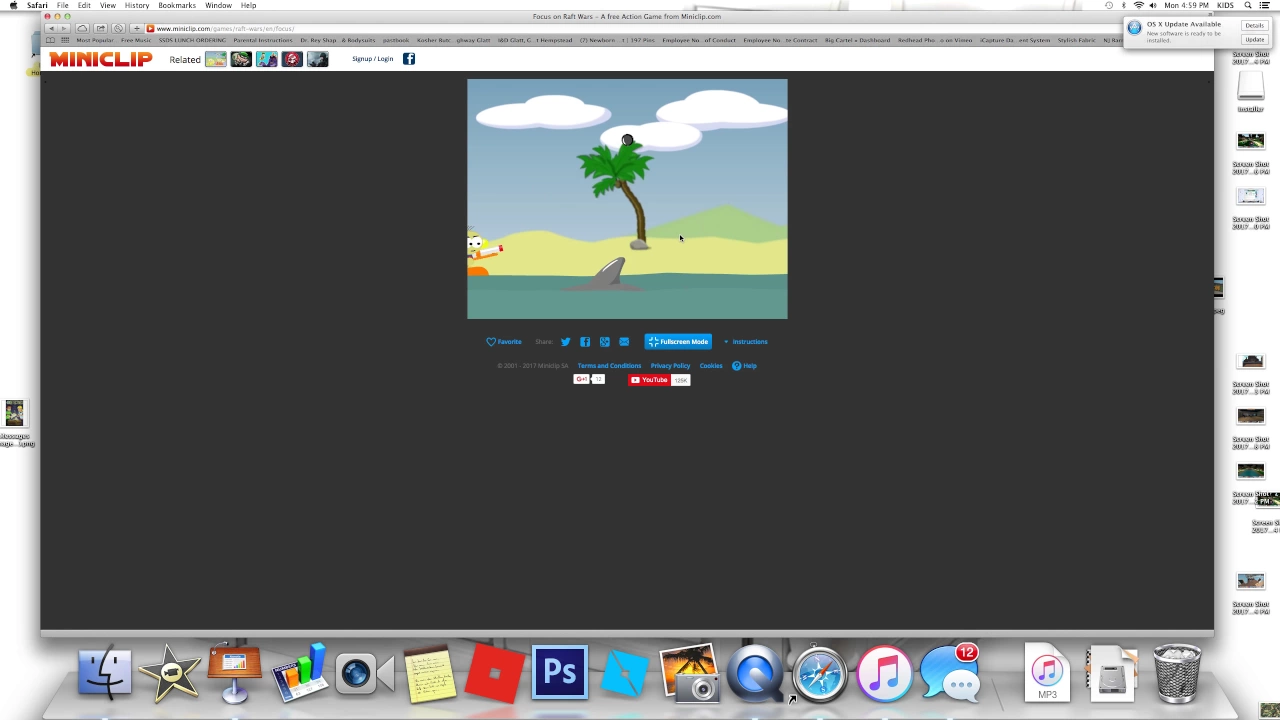
Task: Open the Free Music bookmark
Action: coord(136,40)
